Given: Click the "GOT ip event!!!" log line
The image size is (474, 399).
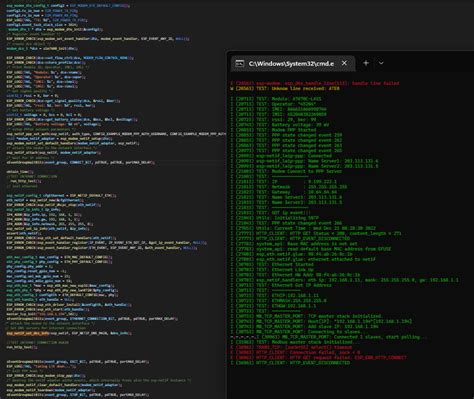Looking at the screenshot, I should [270, 212].
